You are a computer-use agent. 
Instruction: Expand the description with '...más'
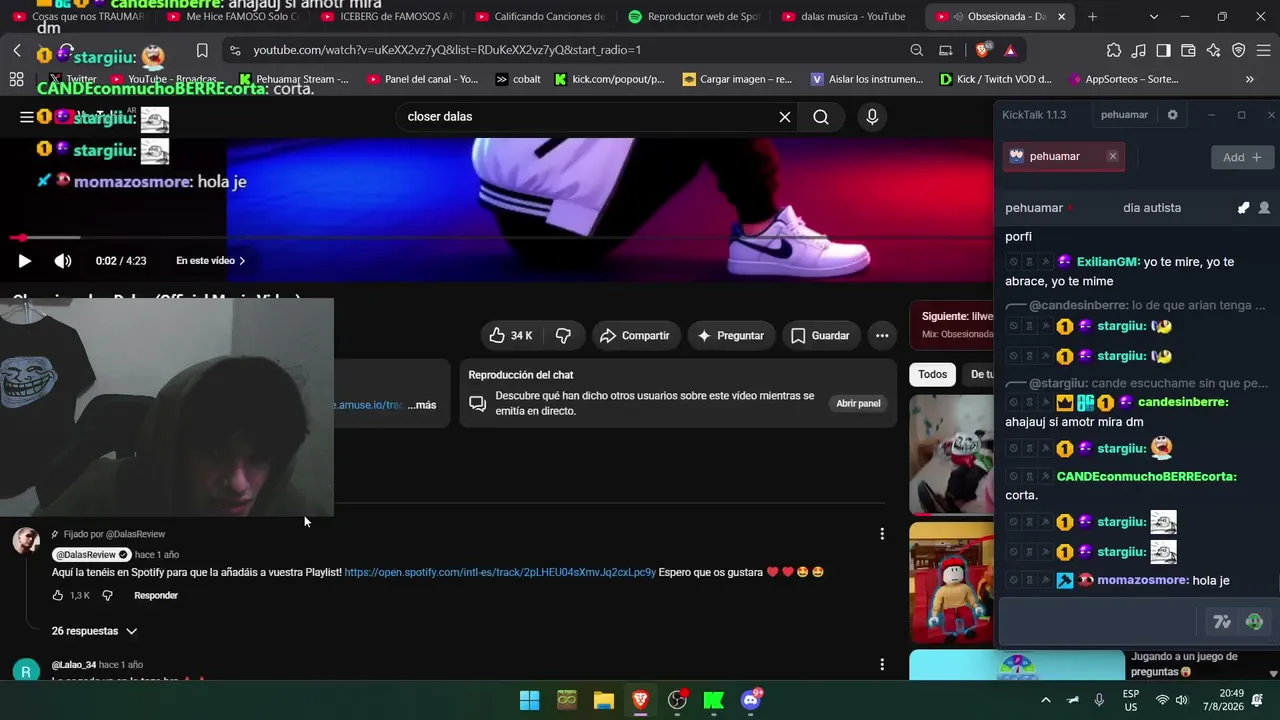click(x=422, y=405)
